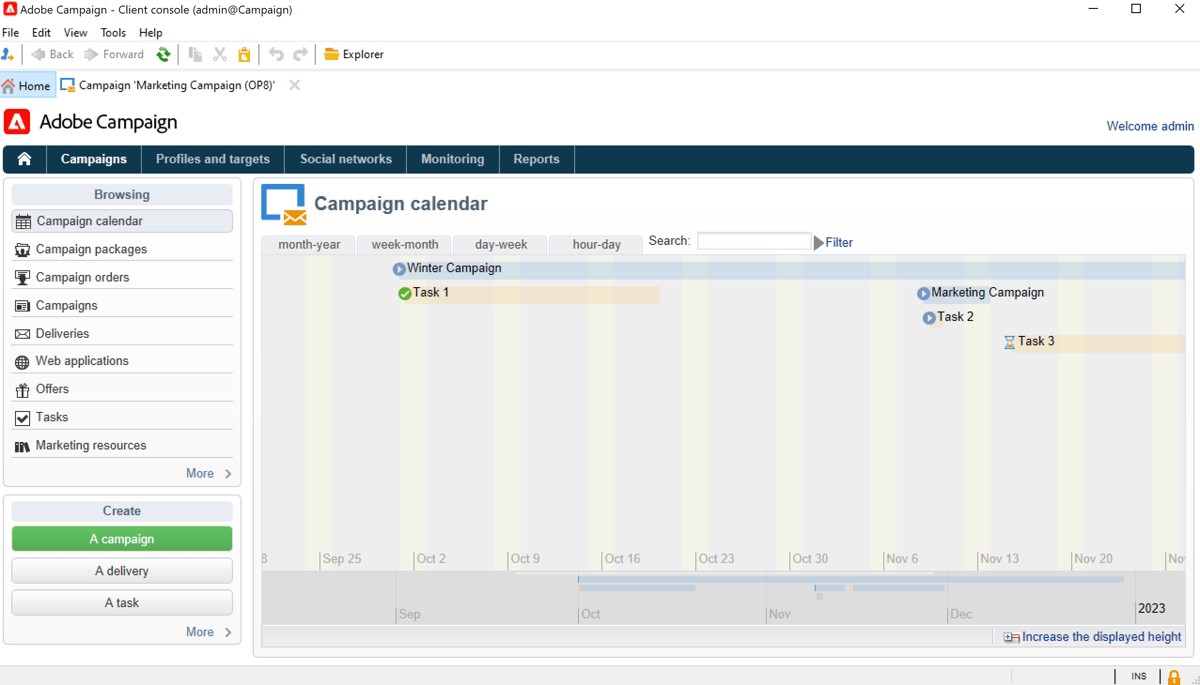1200x685 pixels.
Task: Toggle insert mode via INS in status bar
Action: coord(1138,676)
